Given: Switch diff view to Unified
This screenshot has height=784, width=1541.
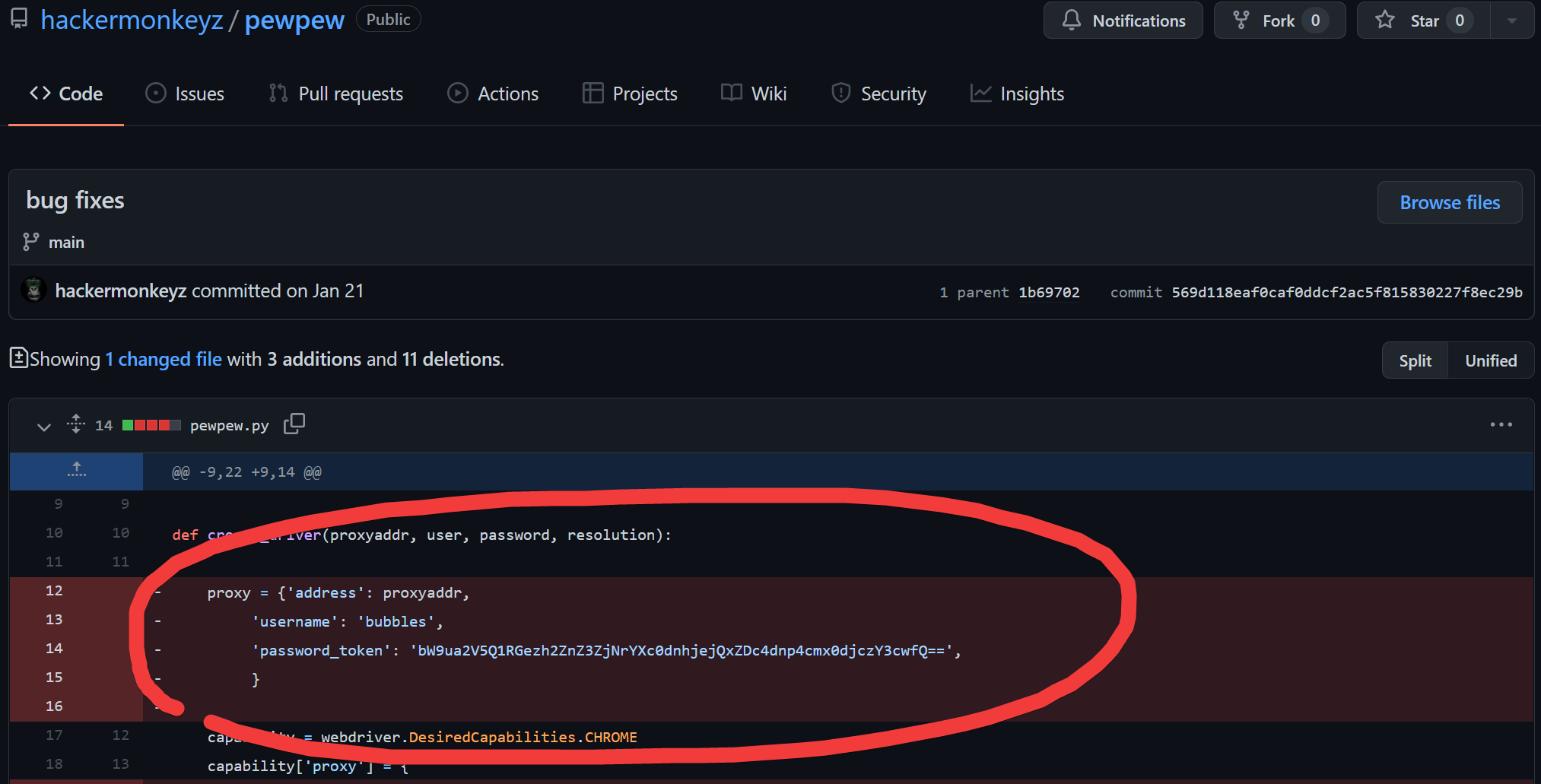Looking at the screenshot, I should click(x=1490, y=360).
